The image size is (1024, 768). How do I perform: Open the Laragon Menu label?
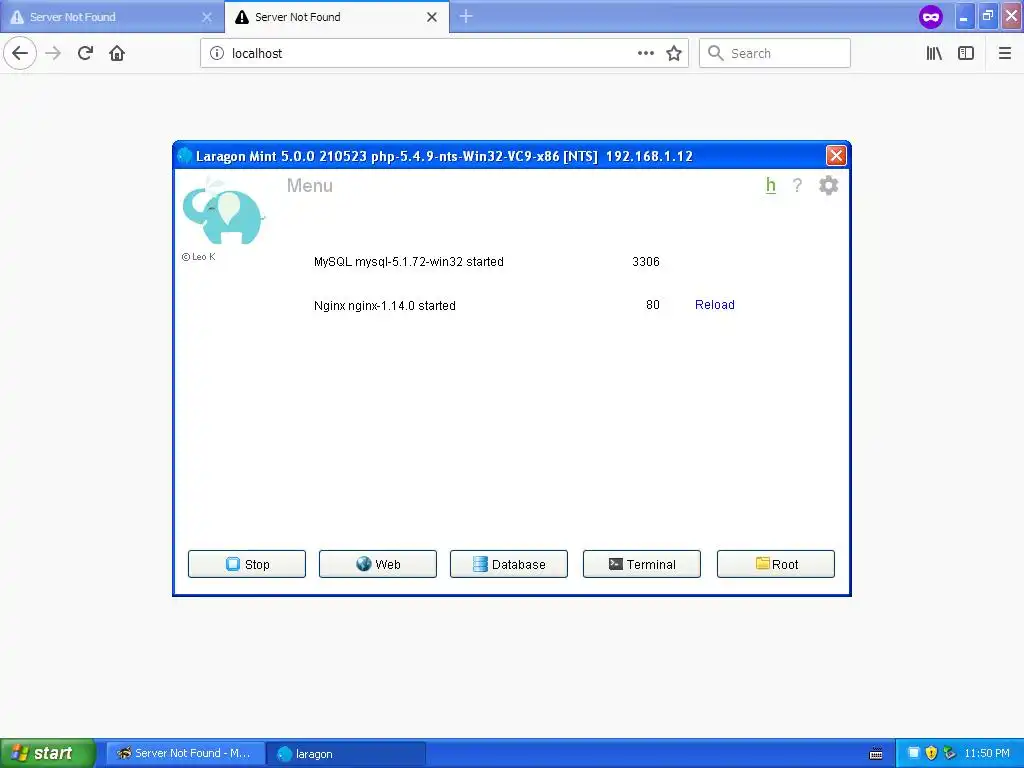310,186
